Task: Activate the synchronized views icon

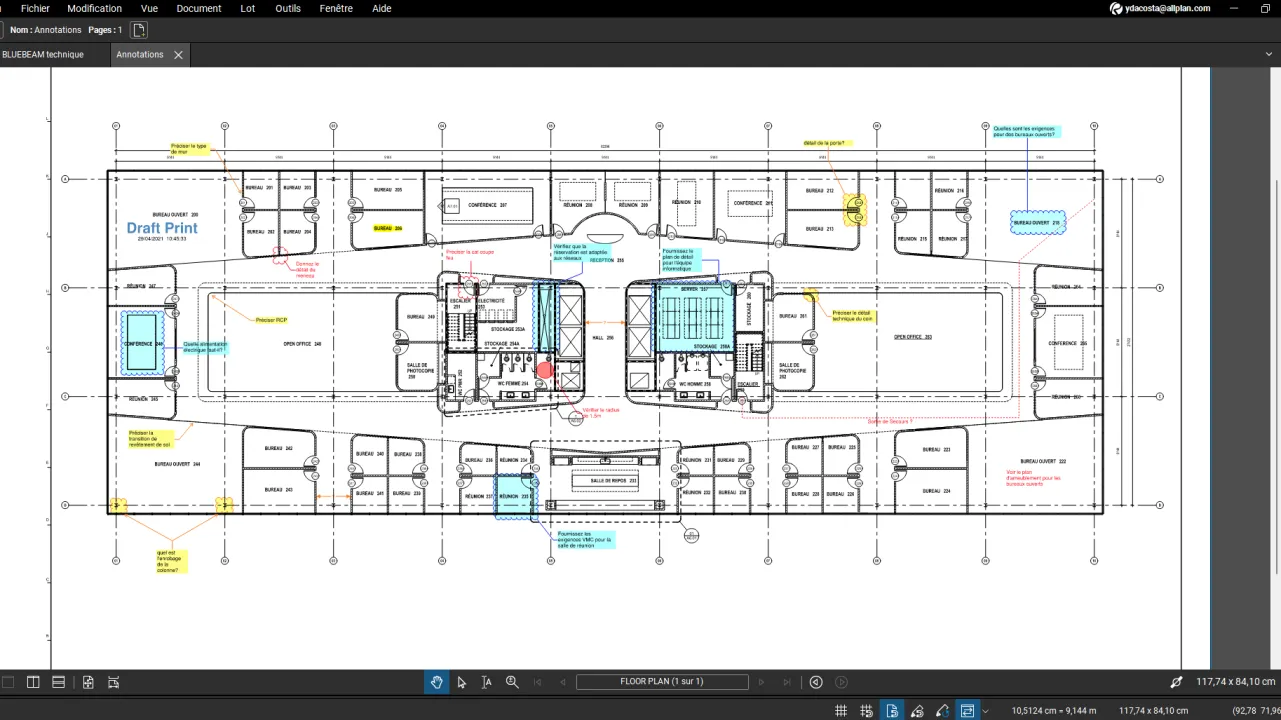Action: [967, 710]
